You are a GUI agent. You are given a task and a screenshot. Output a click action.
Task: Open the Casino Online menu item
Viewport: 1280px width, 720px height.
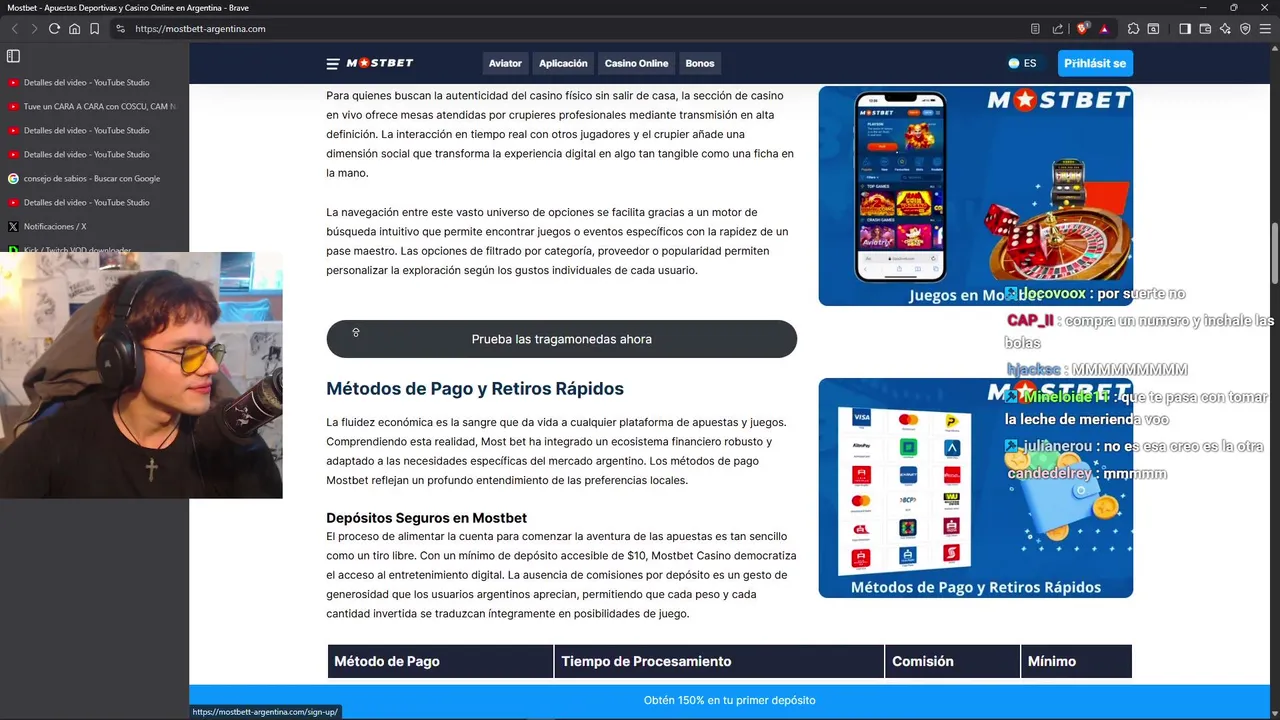point(636,63)
